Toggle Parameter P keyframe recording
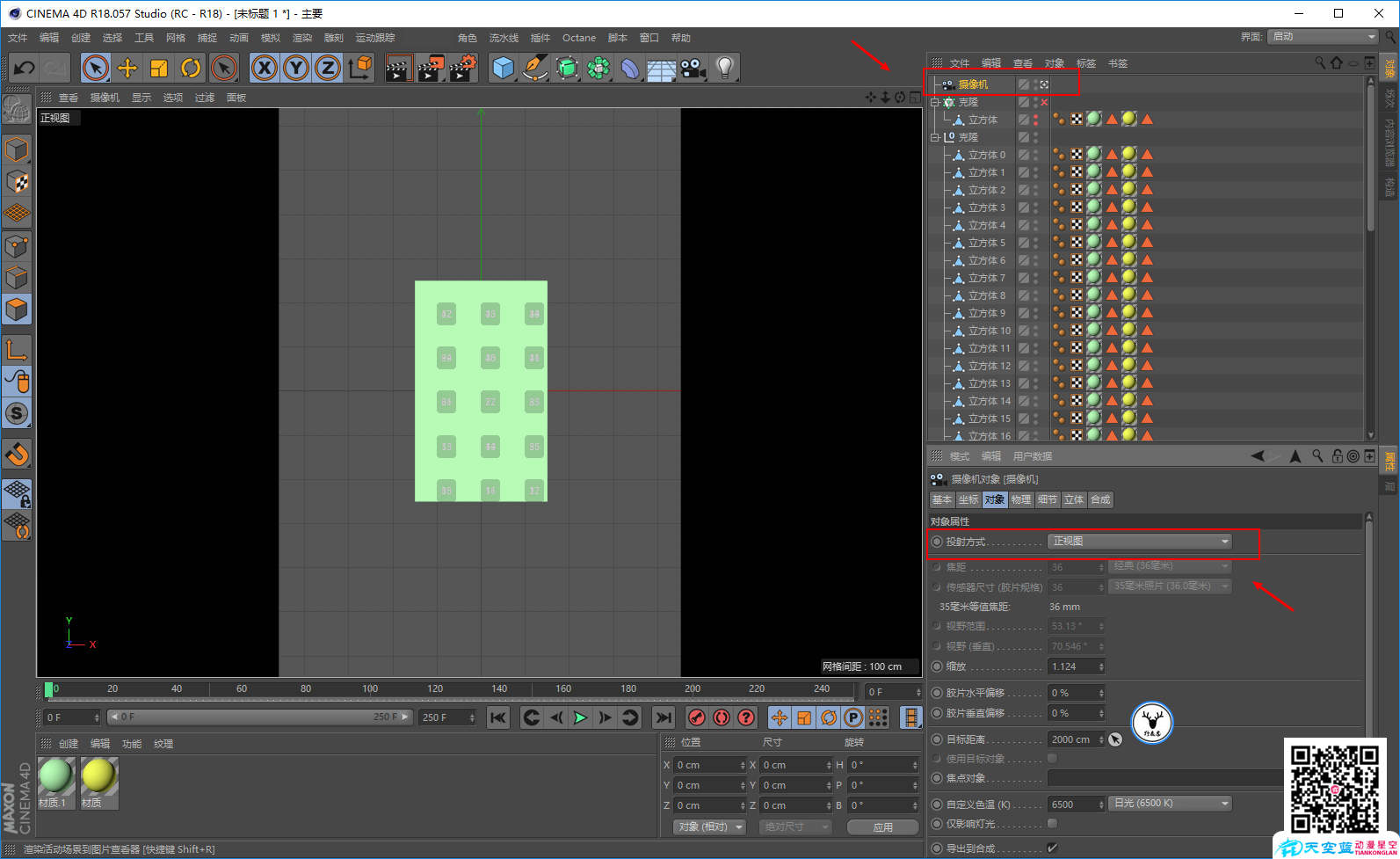The height and width of the screenshot is (859, 1400). pyautogui.click(x=853, y=717)
